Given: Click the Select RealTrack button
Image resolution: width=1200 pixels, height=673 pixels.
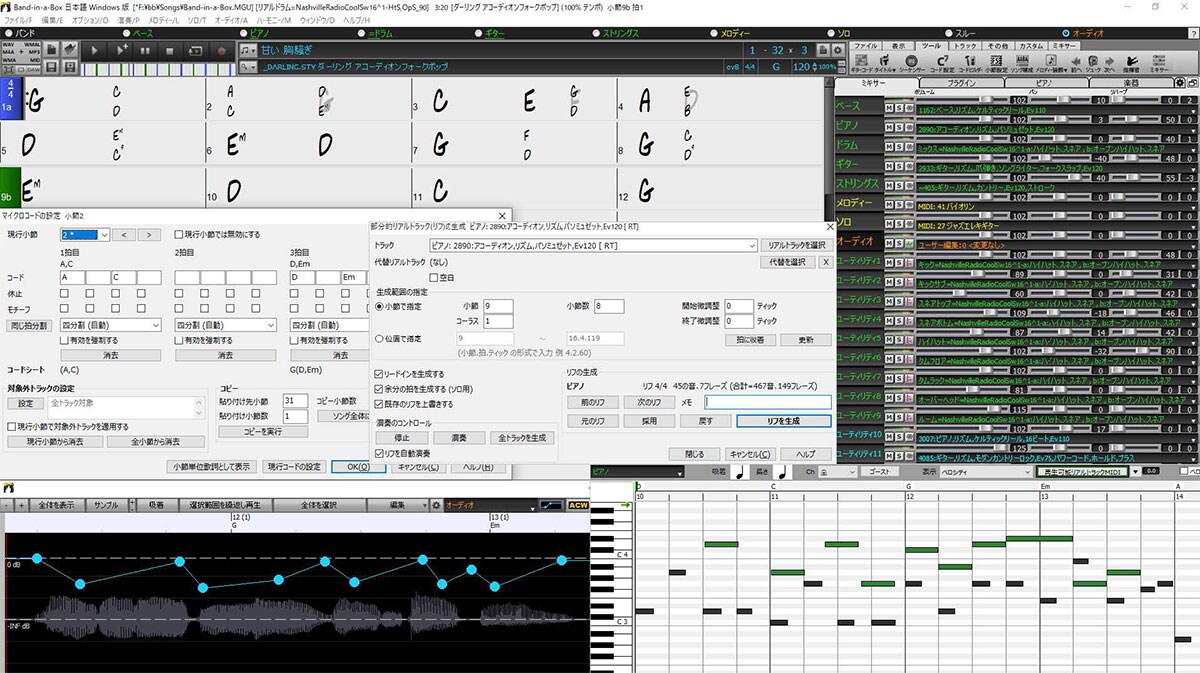Looking at the screenshot, I should (796, 245).
